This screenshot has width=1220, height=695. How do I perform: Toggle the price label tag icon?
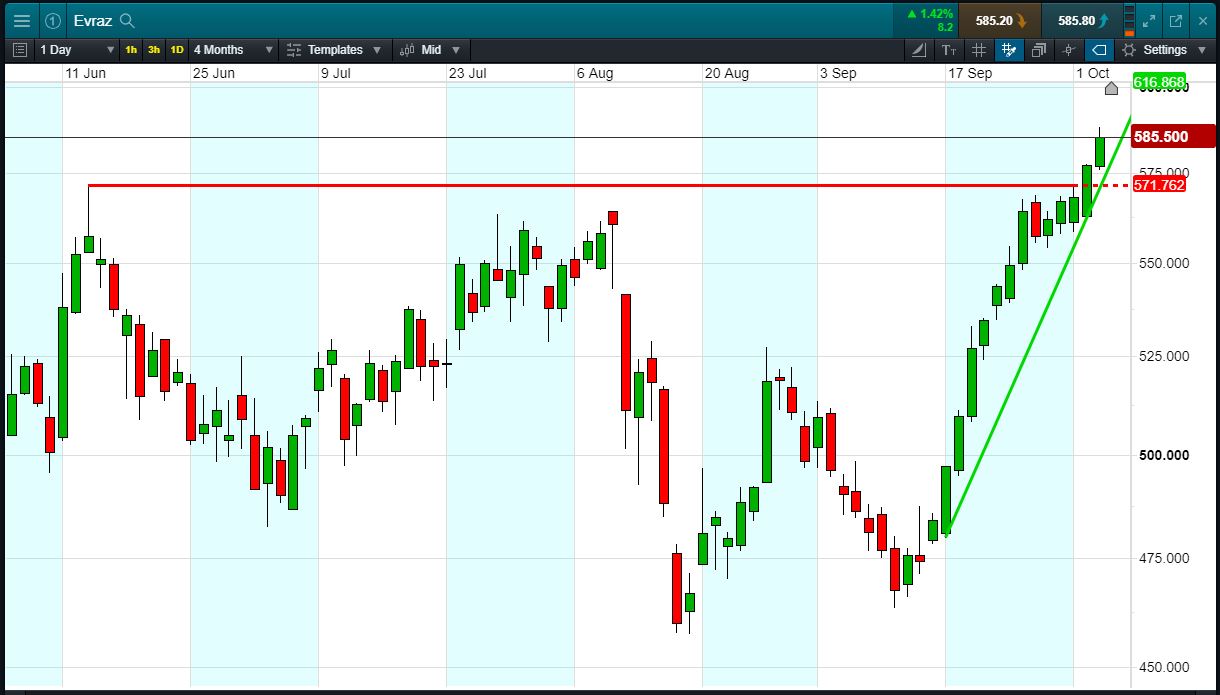[1099, 49]
